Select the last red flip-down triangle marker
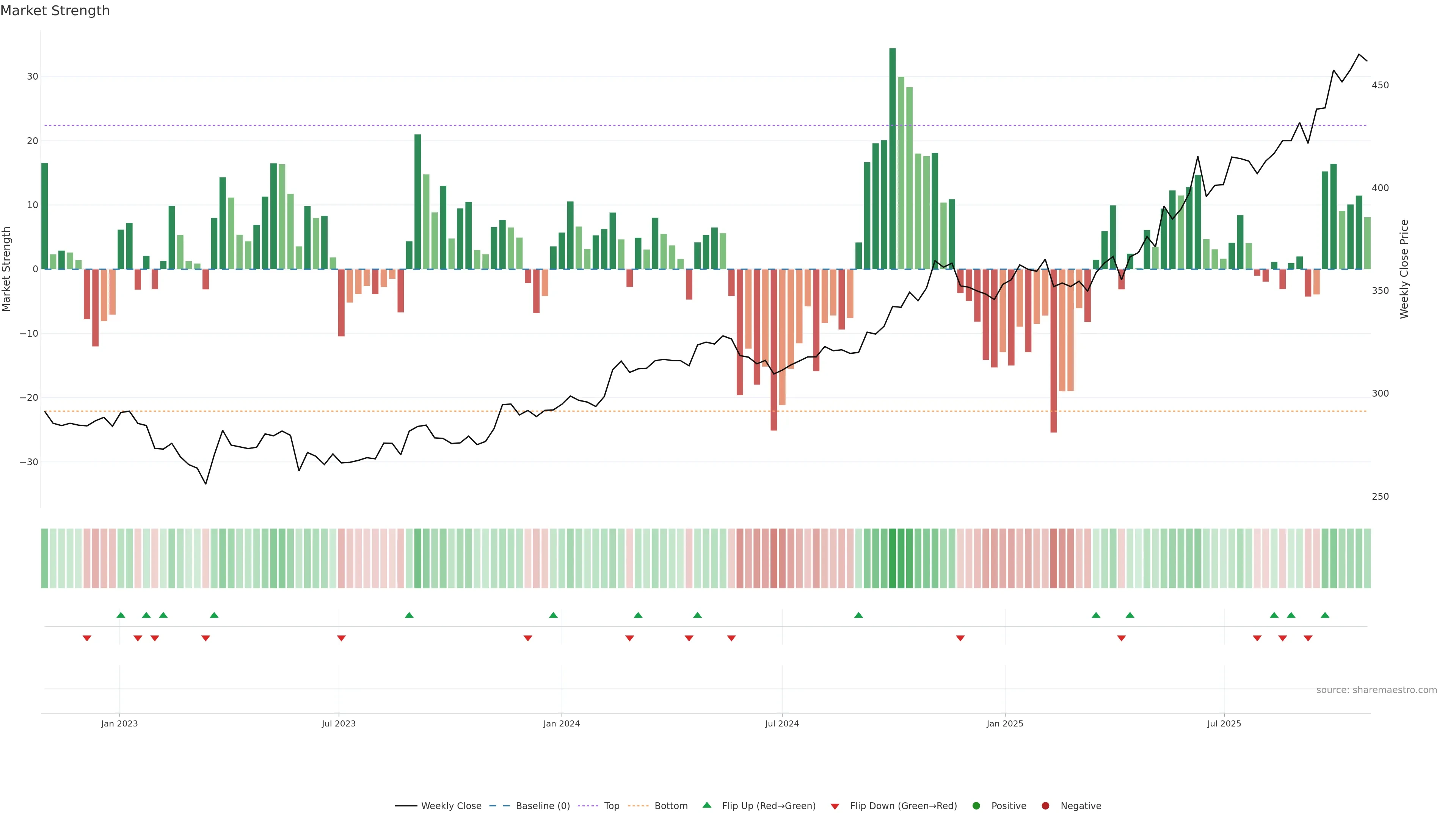The height and width of the screenshot is (819, 1456). coord(1308,638)
